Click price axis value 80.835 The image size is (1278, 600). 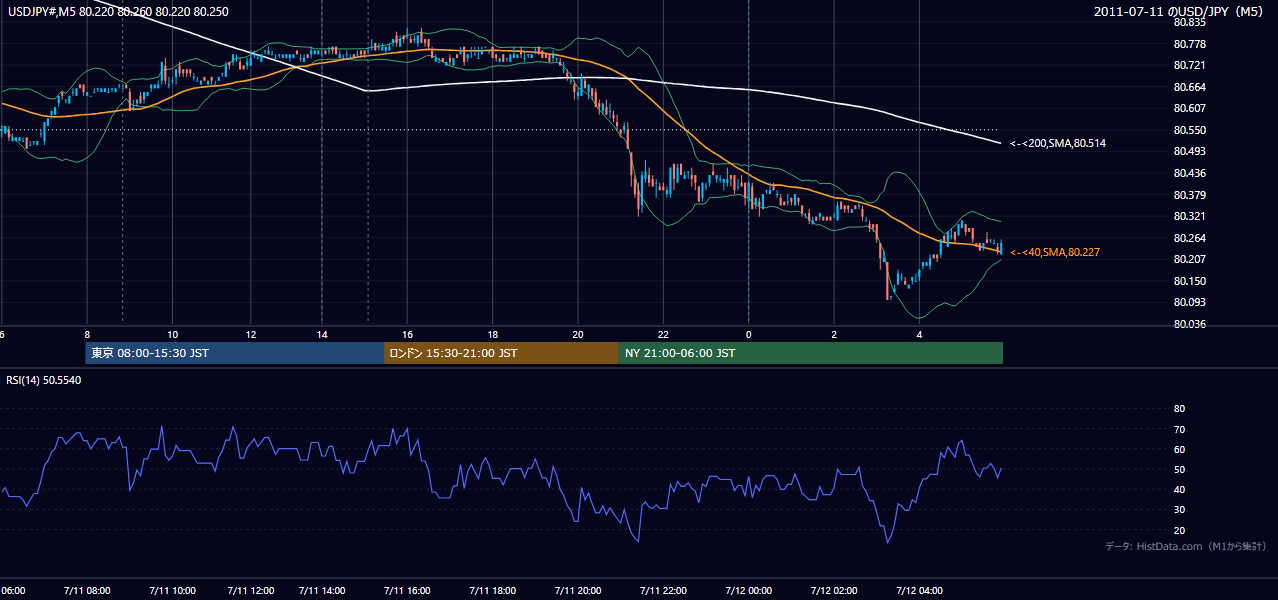1190,22
